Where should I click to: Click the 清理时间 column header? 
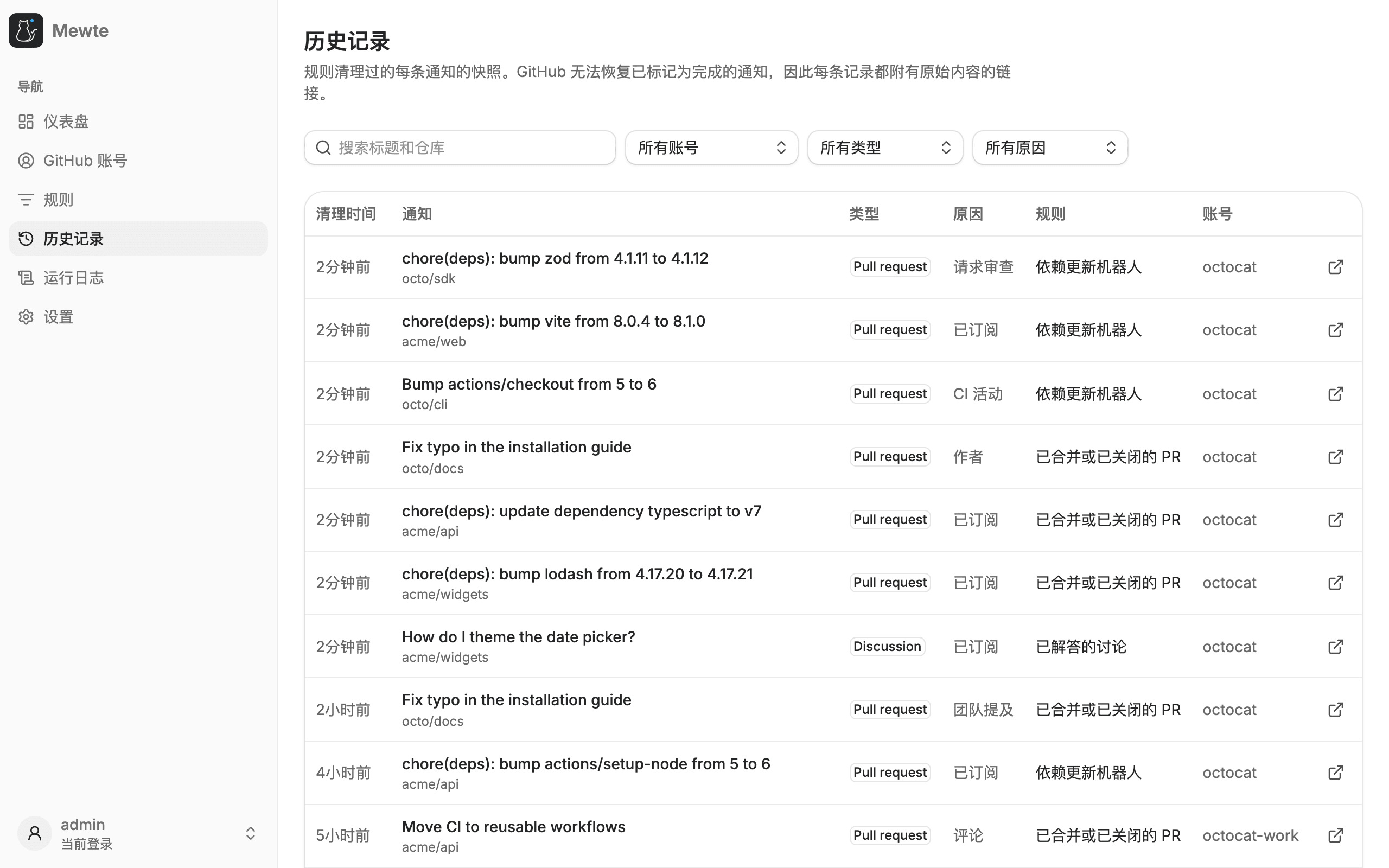pyautogui.click(x=346, y=214)
